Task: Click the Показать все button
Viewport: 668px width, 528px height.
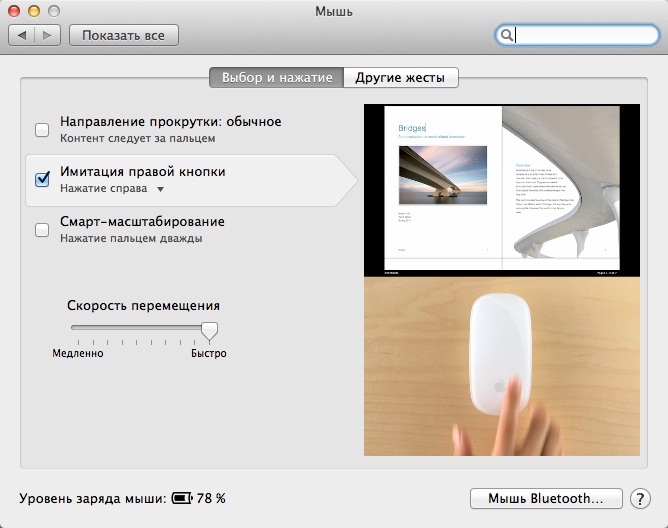Action: [x=123, y=35]
